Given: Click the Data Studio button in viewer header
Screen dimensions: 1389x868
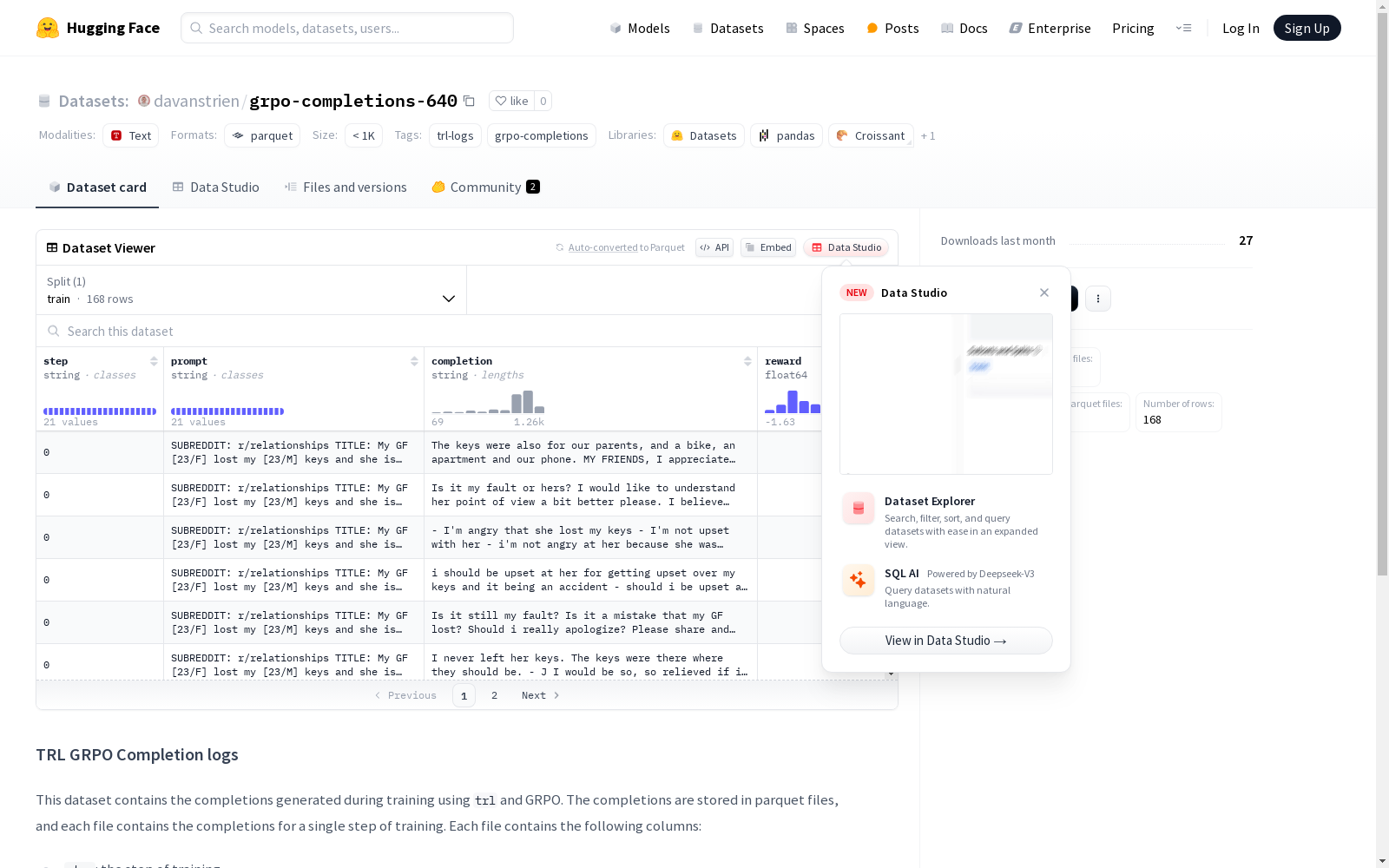Looking at the screenshot, I should pos(846,247).
